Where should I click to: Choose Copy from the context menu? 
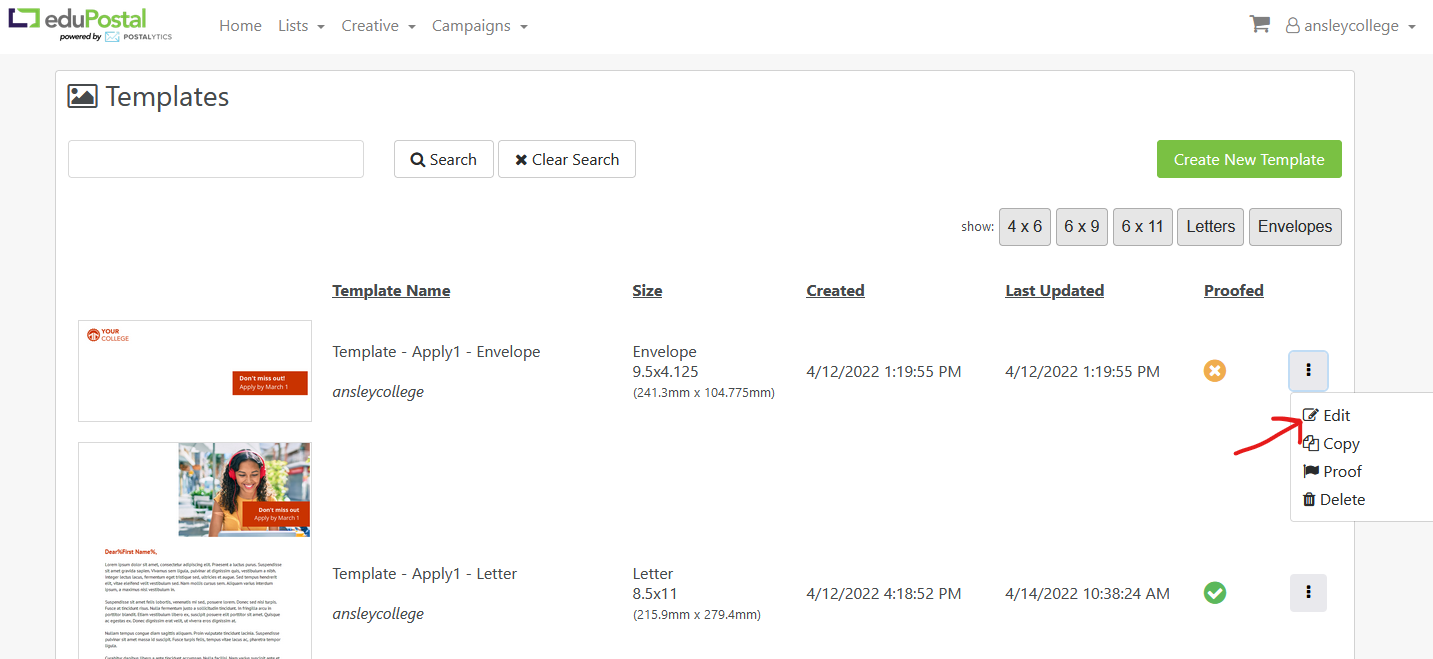(x=1331, y=443)
